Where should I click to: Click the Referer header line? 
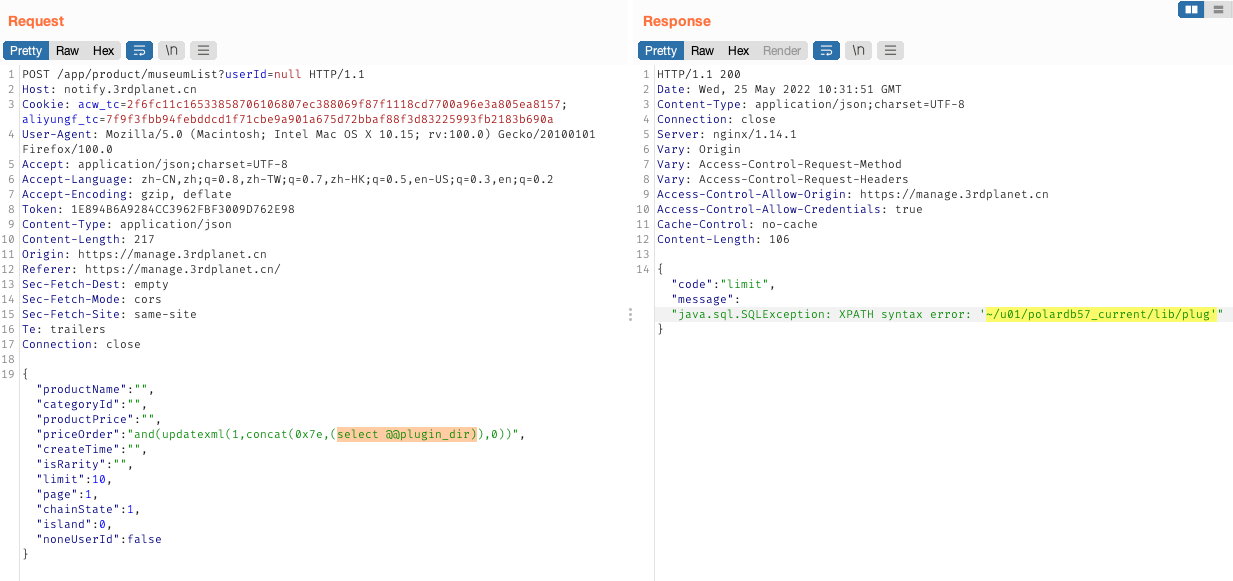coord(151,270)
